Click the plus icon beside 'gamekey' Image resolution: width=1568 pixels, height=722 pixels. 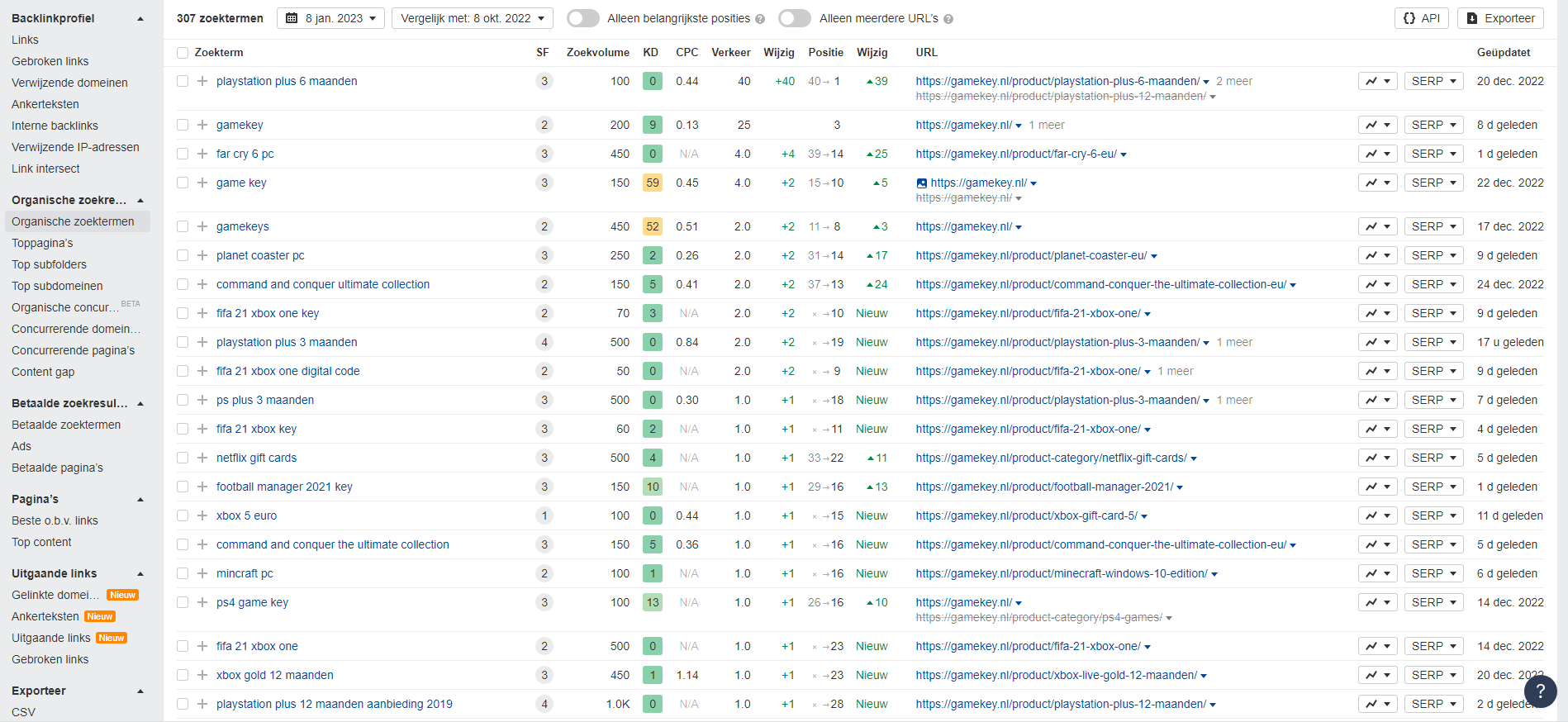202,125
